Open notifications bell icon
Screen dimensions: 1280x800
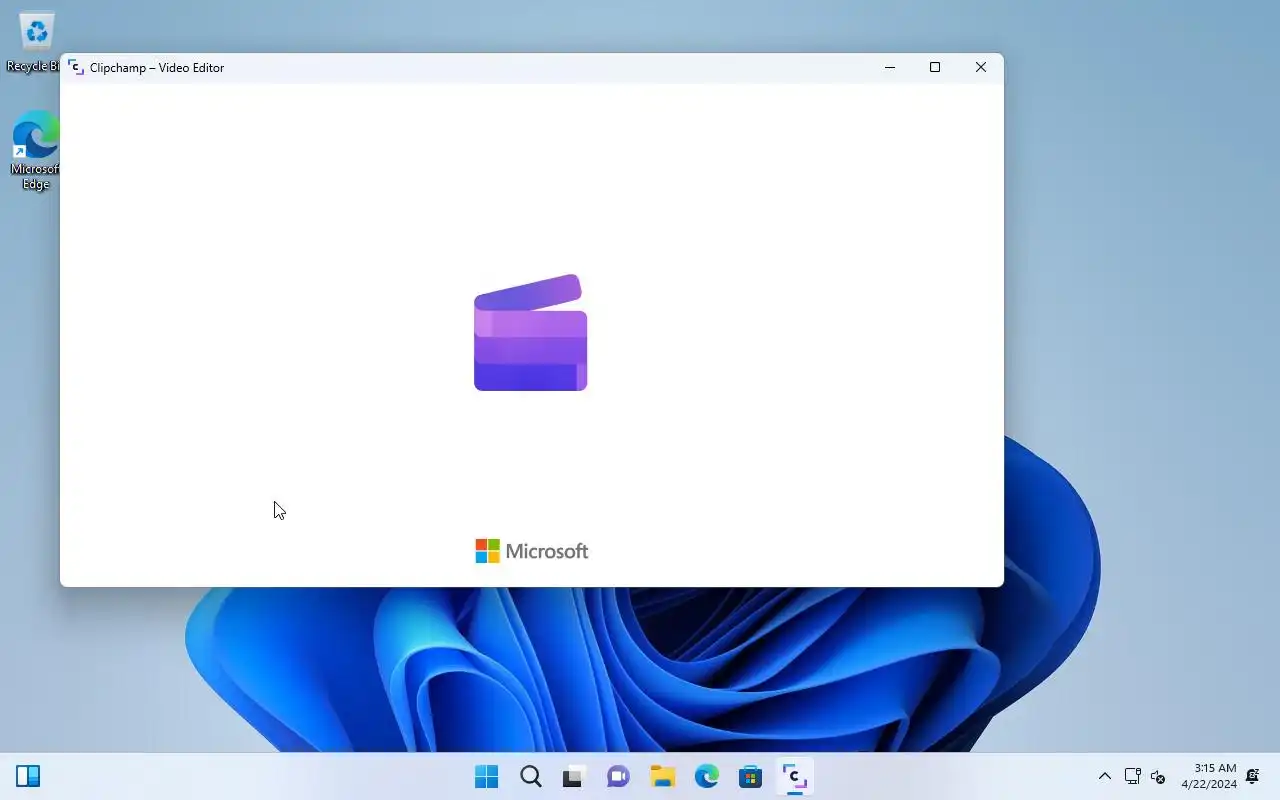1252,776
